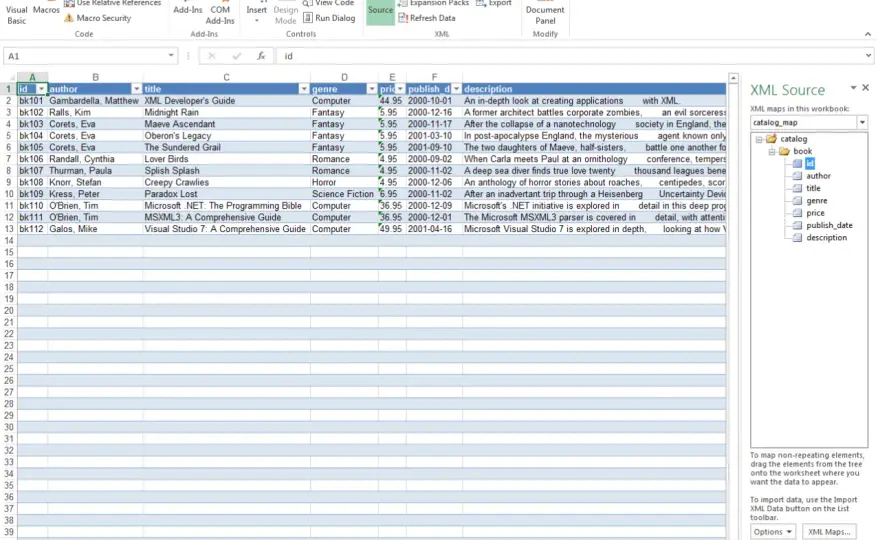Screen dimensions: 880x540
Task: Select the description element in XML tree
Action: pyautogui.click(x=827, y=237)
